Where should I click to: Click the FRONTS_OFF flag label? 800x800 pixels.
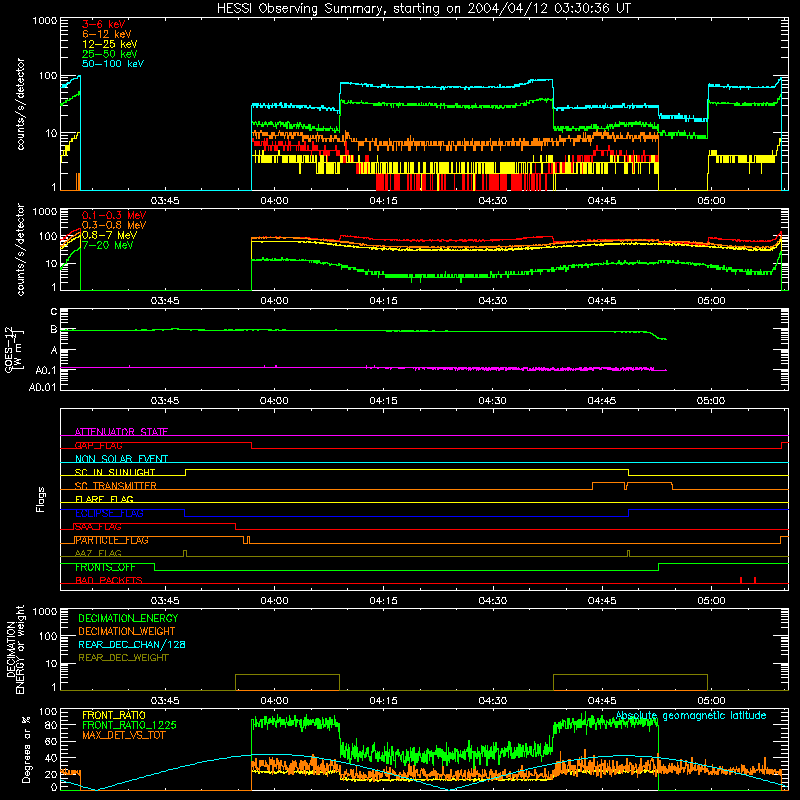coord(105,567)
